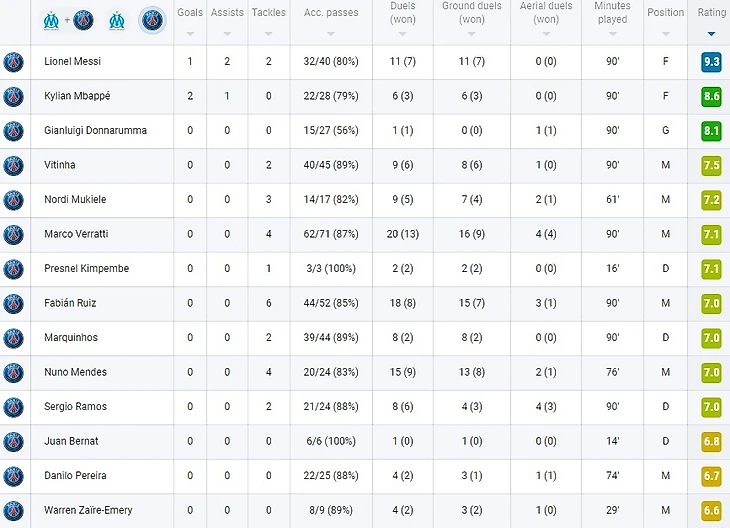Viewport: 730px width, 528px height.
Task: Filter players by Marseille team logo
Action: [117, 19]
